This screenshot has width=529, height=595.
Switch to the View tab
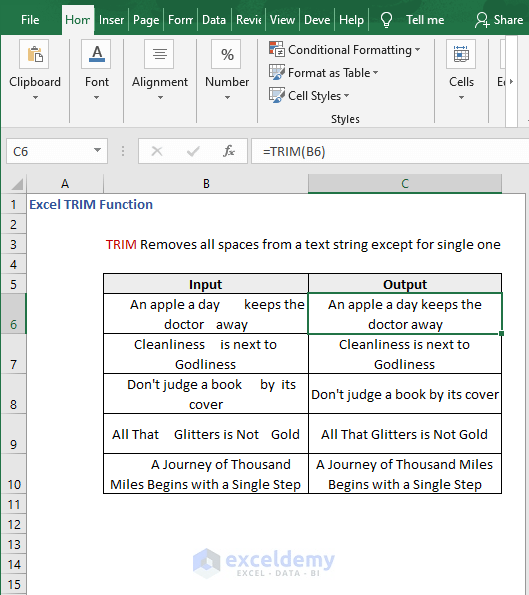click(x=282, y=20)
